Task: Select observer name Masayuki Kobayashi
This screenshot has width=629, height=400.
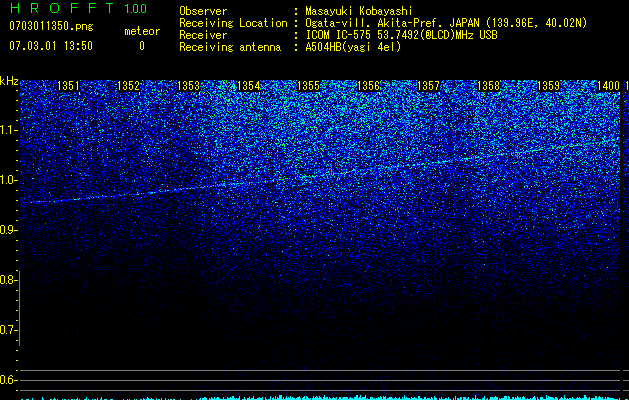Action: pos(359,11)
